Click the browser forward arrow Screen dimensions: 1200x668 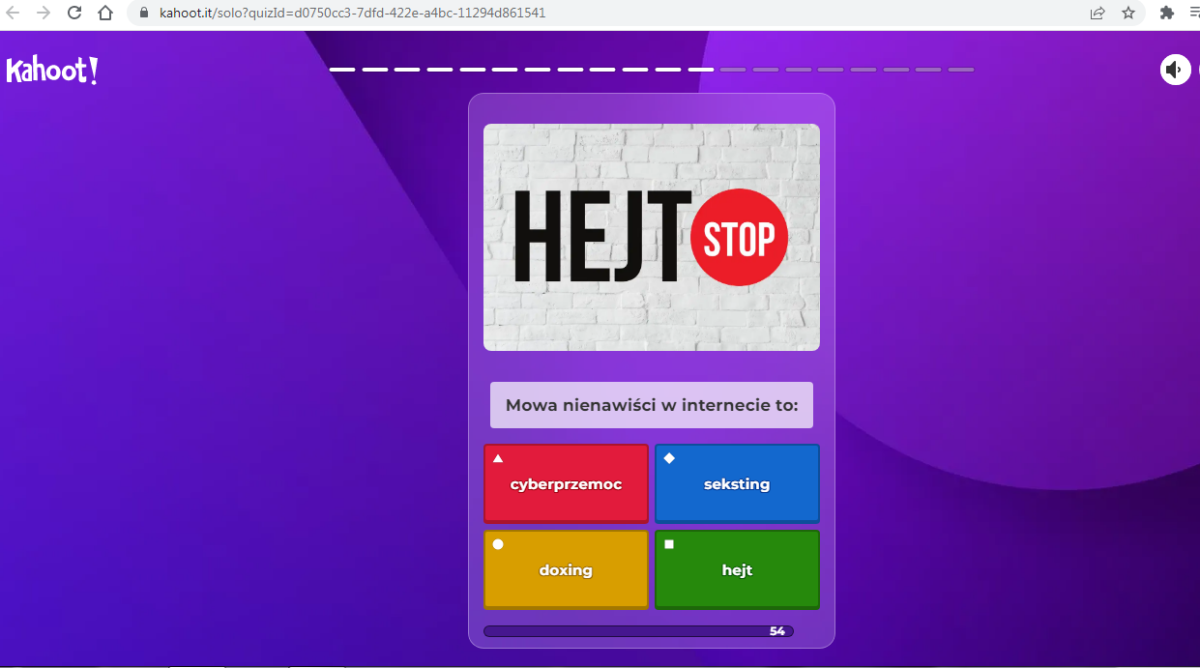(44, 13)
